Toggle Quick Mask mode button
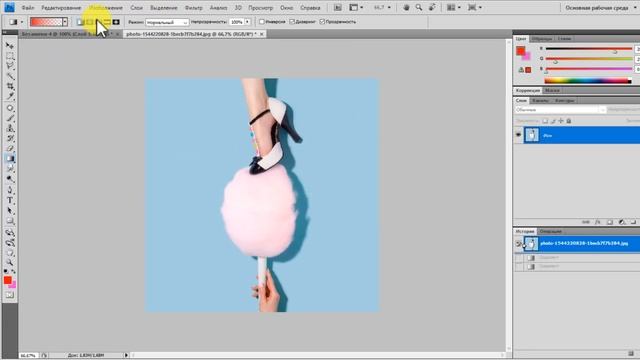The height and width of the screenshot is (360, 640). tap(10, 295)
